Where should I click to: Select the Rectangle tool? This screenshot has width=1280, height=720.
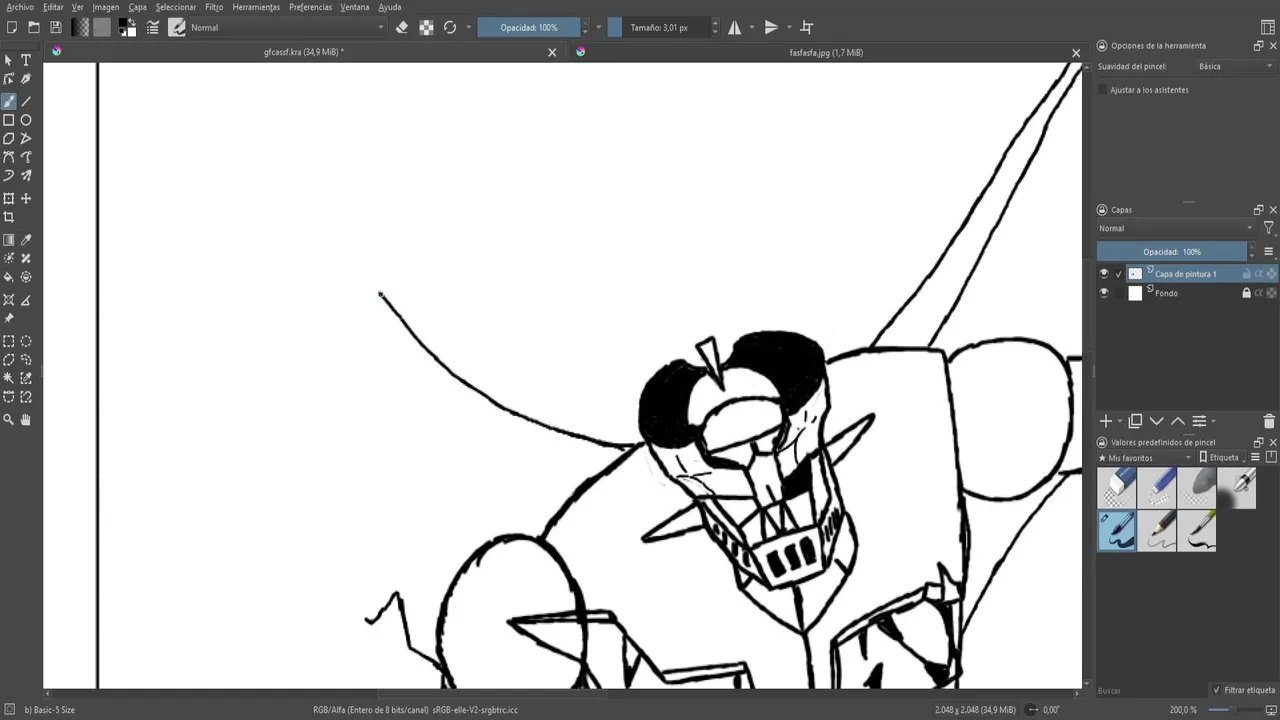[x=9, y=120]
